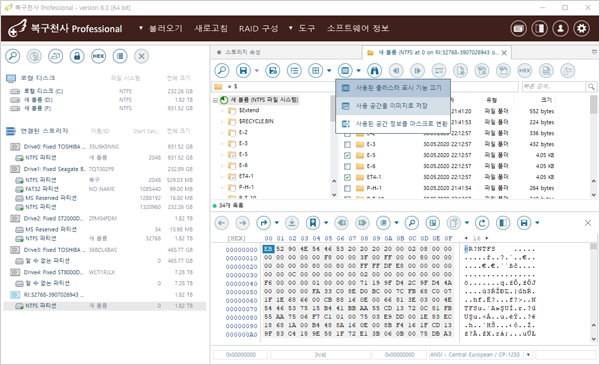Click the save-selection icon right of the floppy
Screen dimensions: 600x365
(x=273, y=70)
